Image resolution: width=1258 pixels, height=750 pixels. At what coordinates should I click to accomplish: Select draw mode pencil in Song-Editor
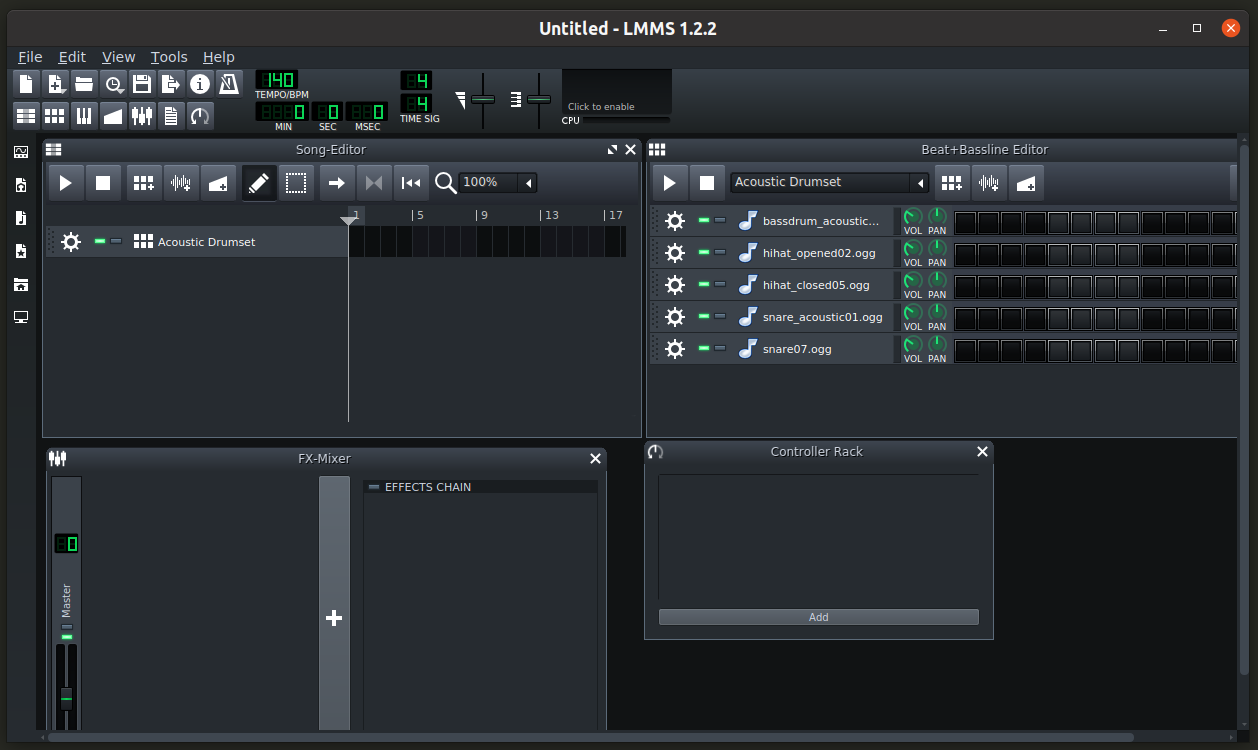258,183
